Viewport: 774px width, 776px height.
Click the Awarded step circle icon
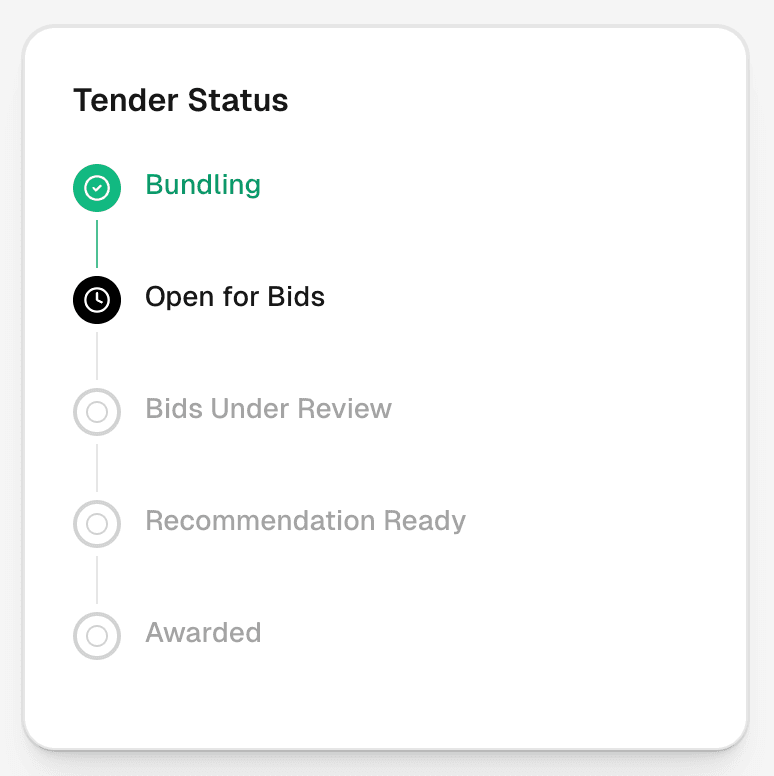tap(97, 636)
